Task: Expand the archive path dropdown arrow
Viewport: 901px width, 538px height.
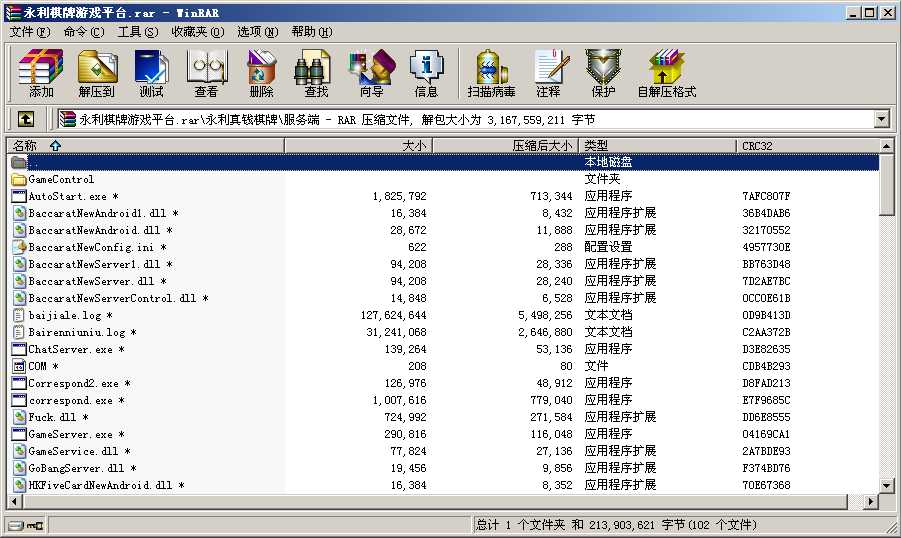Action: (x=882, y=119)
